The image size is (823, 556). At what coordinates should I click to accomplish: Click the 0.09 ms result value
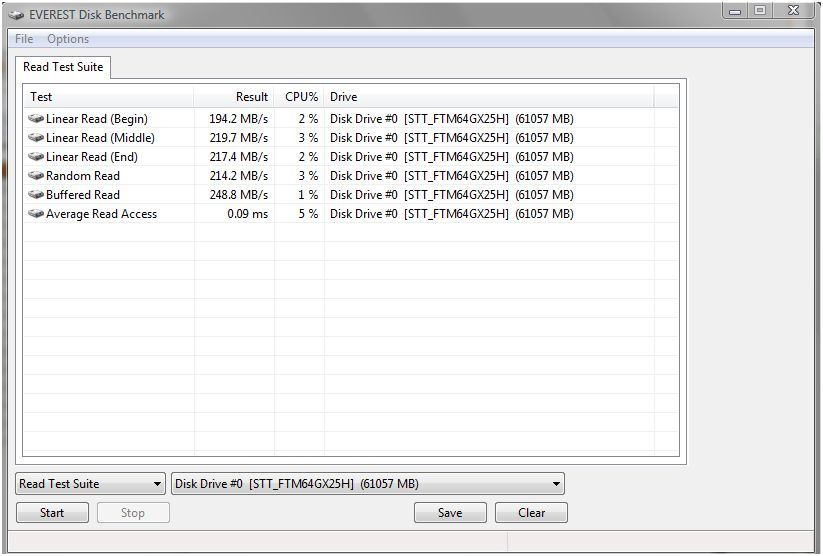point(247,214)
